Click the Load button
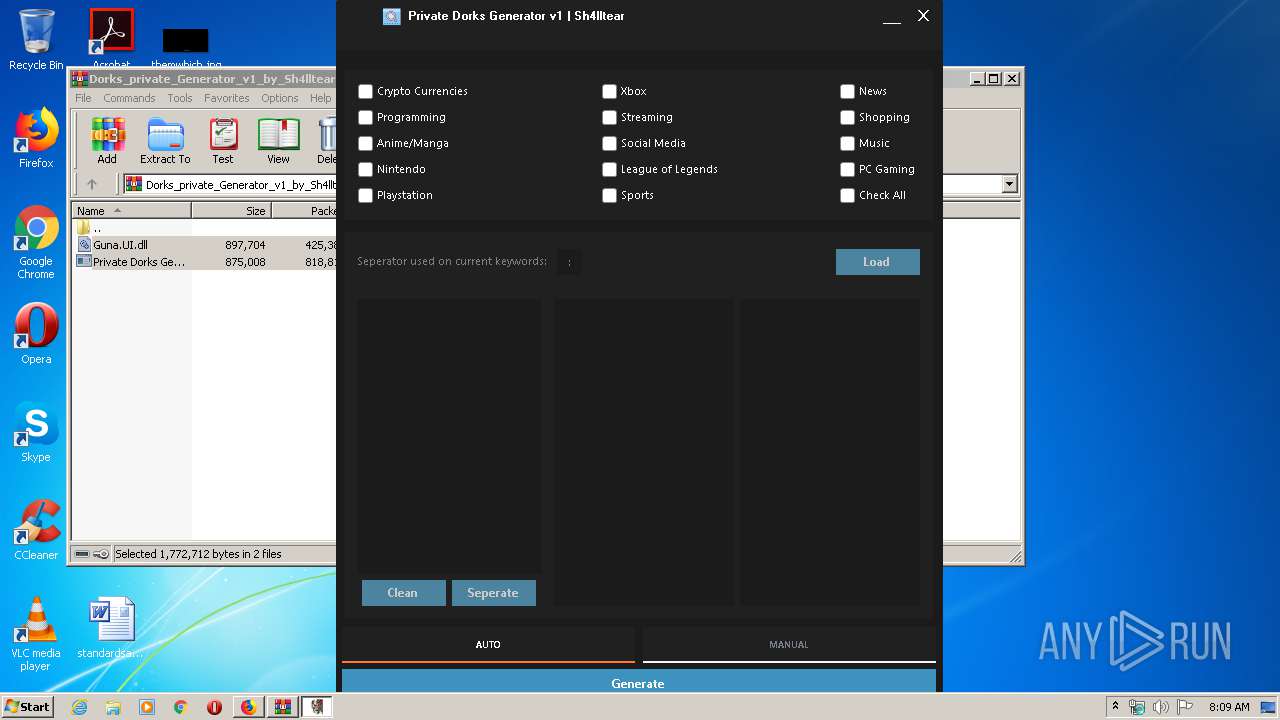The width and height of the screenshot is (1280, 720). (877, 262)
